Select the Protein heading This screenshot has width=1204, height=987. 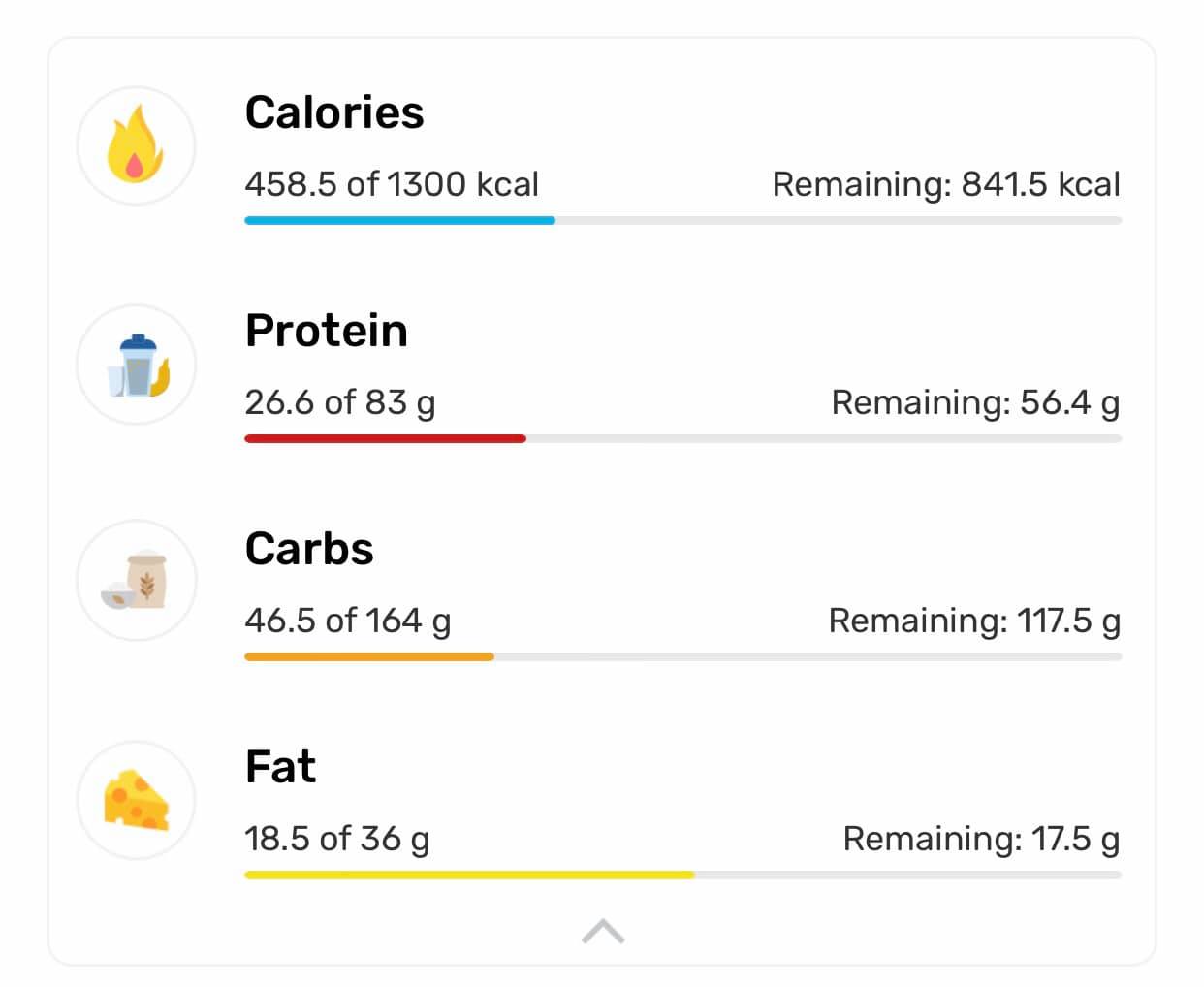pos(327,331)
